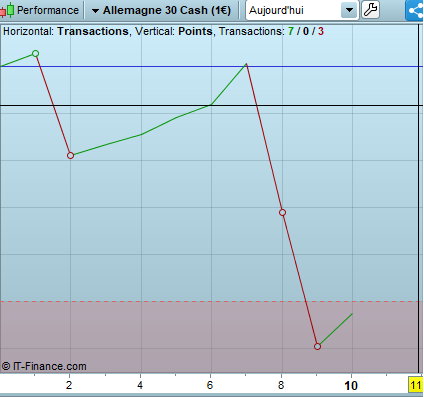Click the red circle marker at transaction 8
Image resolution: width=424 pixels, height=397 pixels.
[282, 212]
